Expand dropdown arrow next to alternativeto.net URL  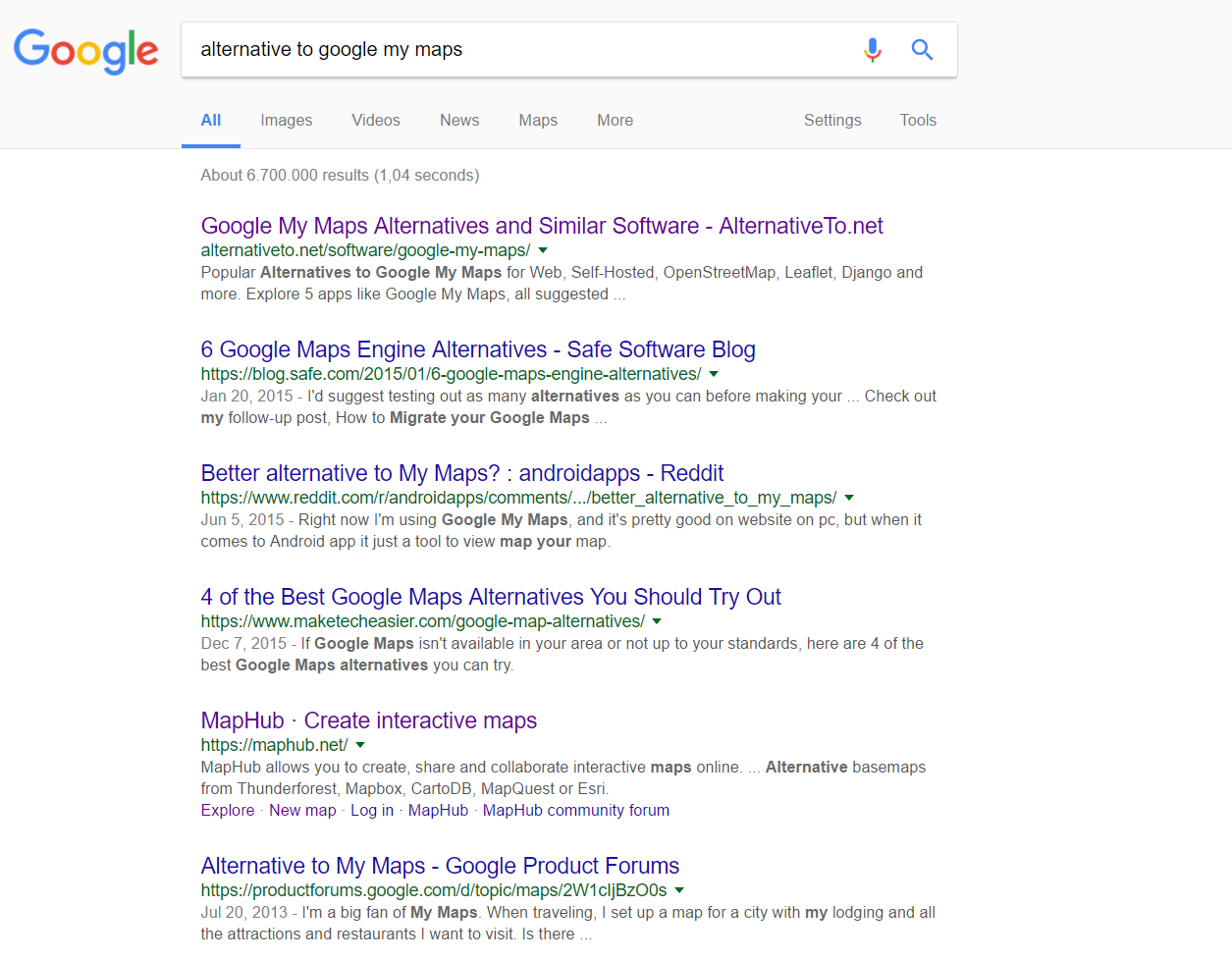(543, 250)
